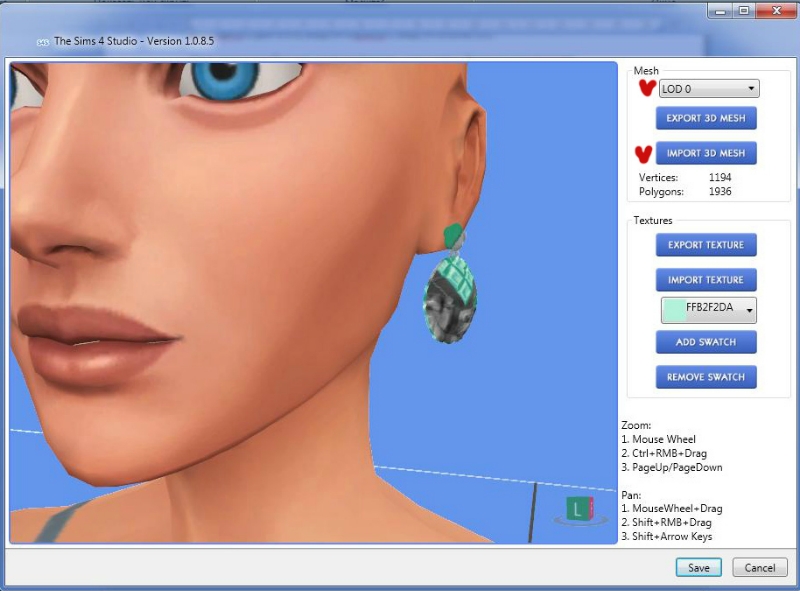Click the red heart beside LOD dropdown

point(647,89)
